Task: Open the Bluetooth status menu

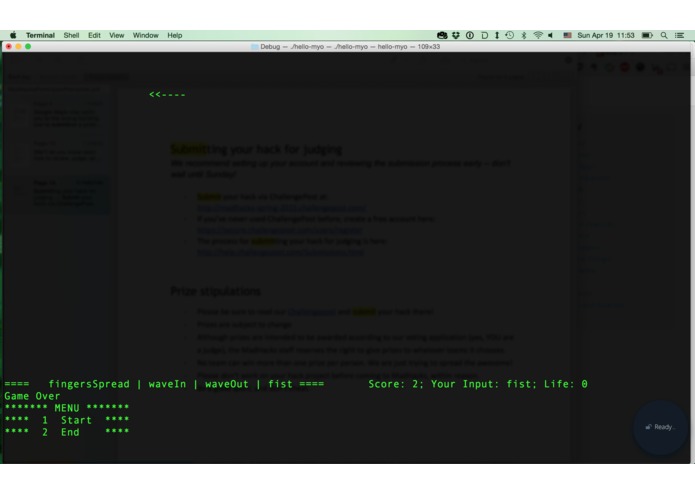Action: coord(523,35)
